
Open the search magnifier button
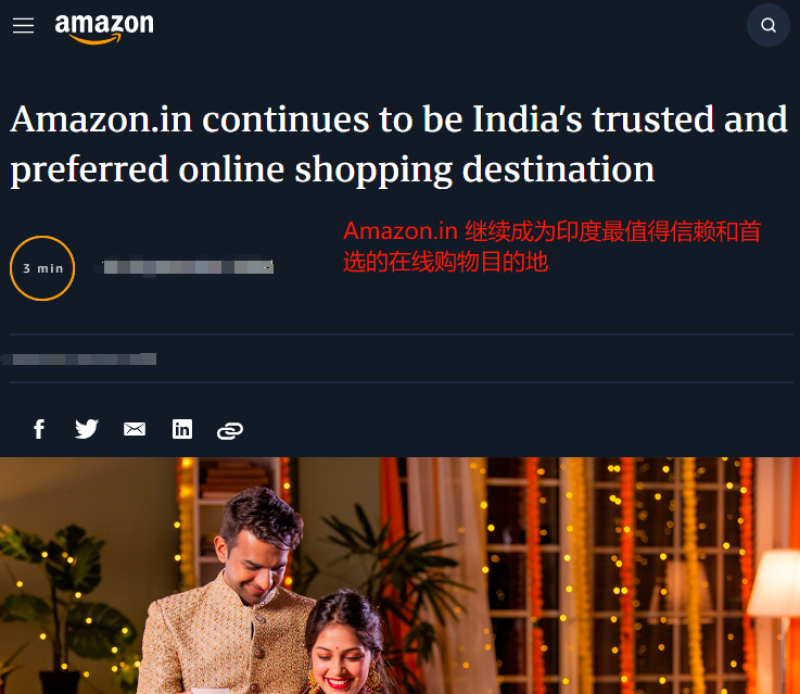[768, 25]
